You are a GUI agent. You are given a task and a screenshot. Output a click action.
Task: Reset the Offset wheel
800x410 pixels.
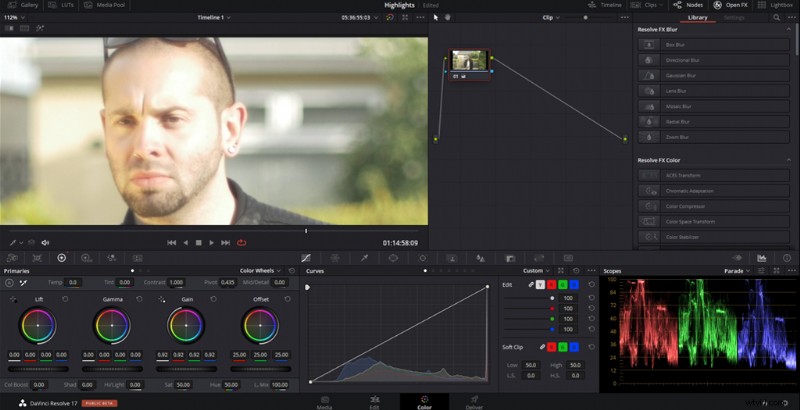(288, 299)
